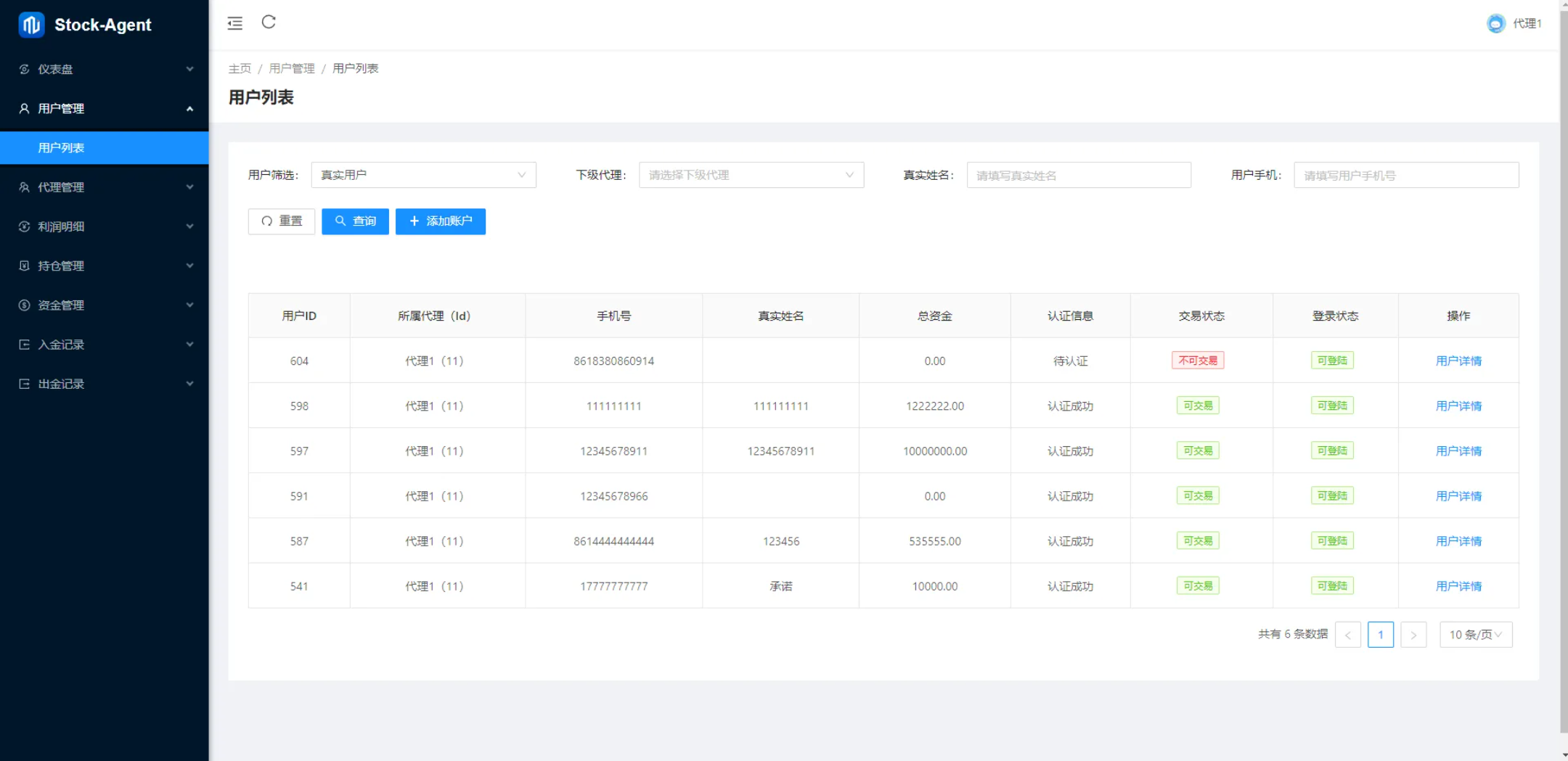Expand the 持仓管理 menu
Viewport: 1568px width, 761px height.
105,266
